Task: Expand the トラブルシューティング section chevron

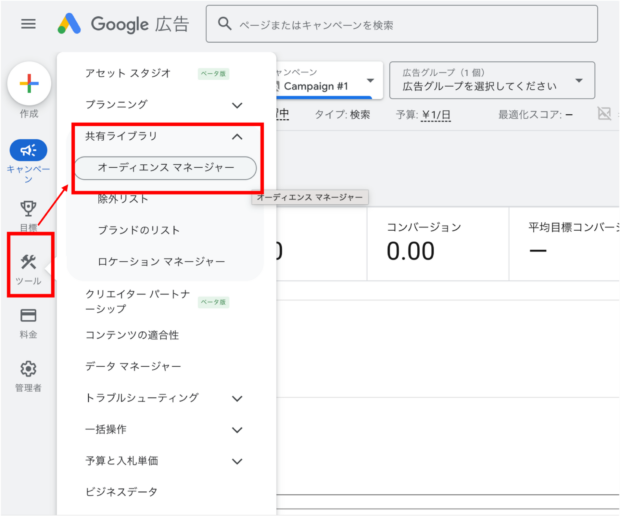Action: pyautogui.click(x=237, y=398)
